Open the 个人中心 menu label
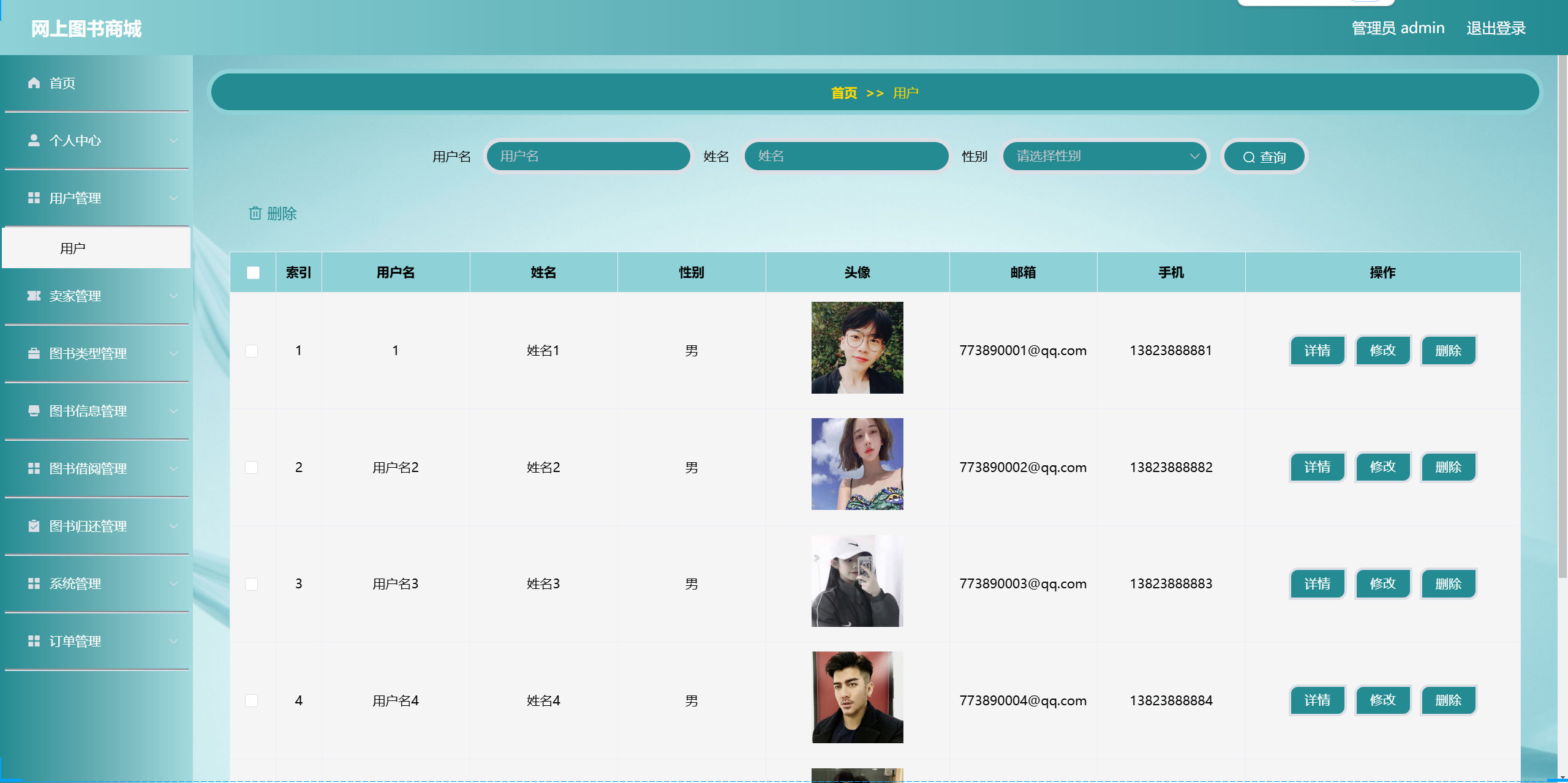This screenshot has width=1568, height=783. click(75, 140)
